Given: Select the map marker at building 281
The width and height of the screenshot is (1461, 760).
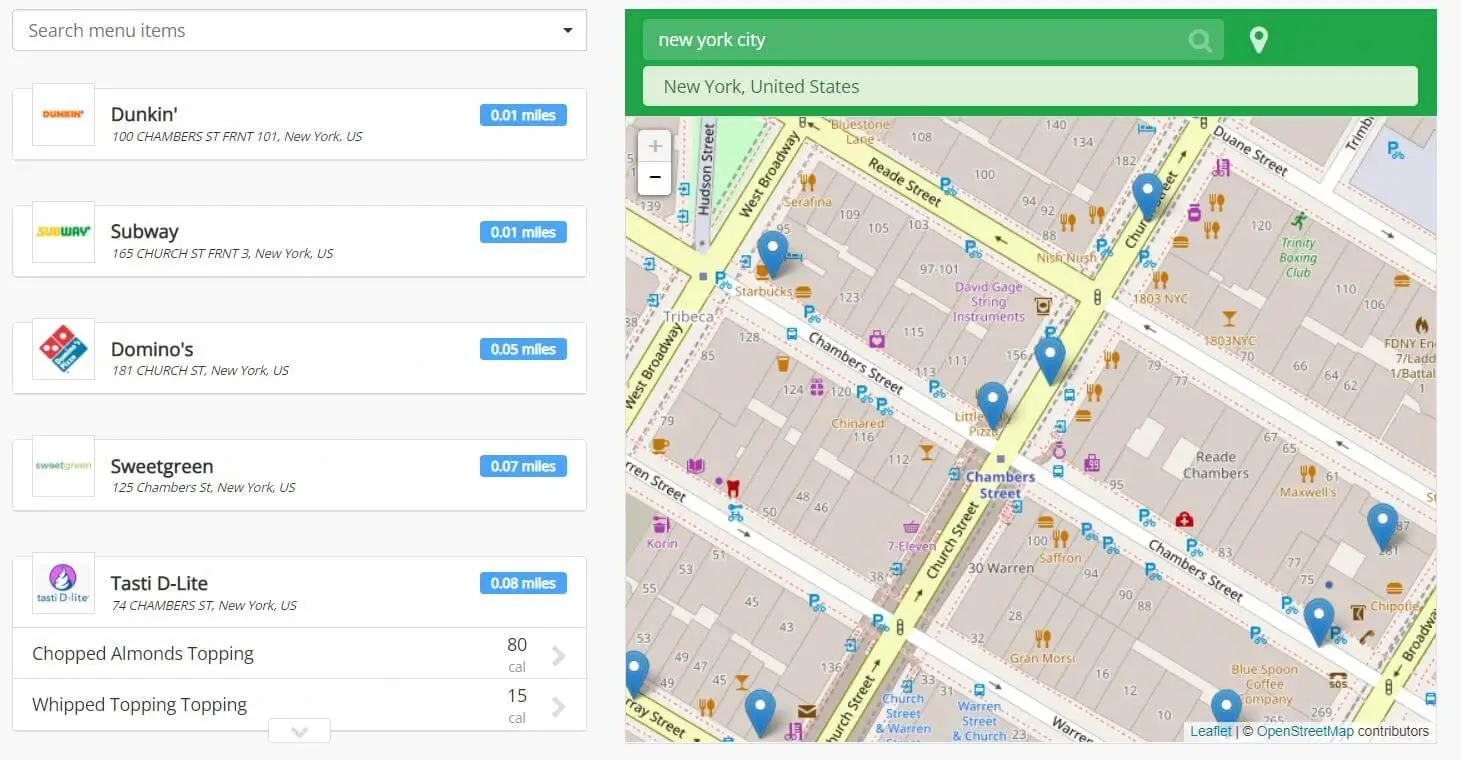Looking at the screenshot, I should [1382, 527].
